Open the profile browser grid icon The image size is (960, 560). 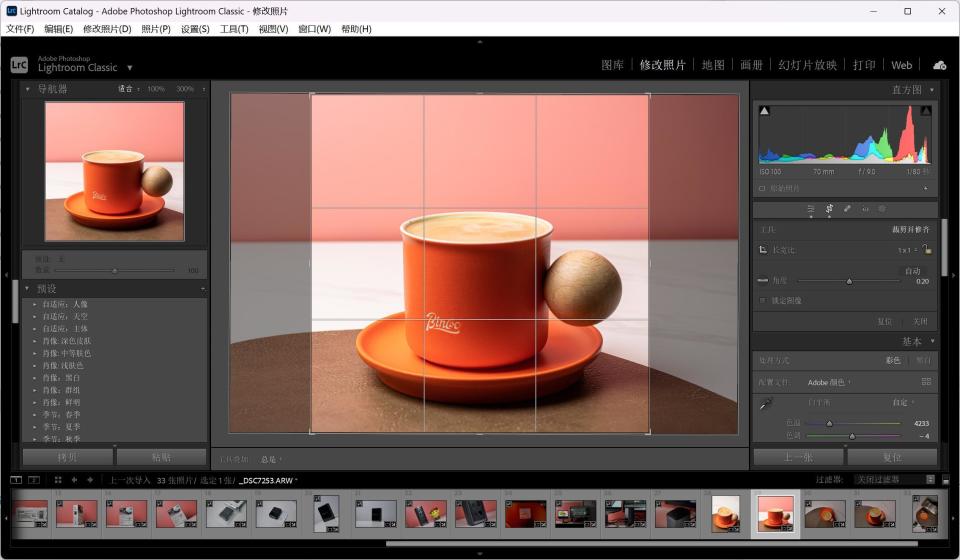(x=926, y=381)
